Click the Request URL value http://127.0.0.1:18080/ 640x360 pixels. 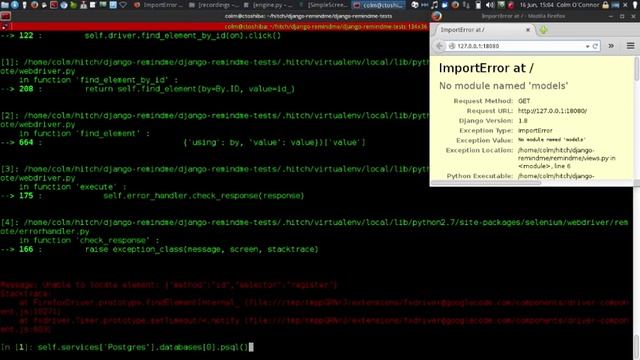click(552, 111)
